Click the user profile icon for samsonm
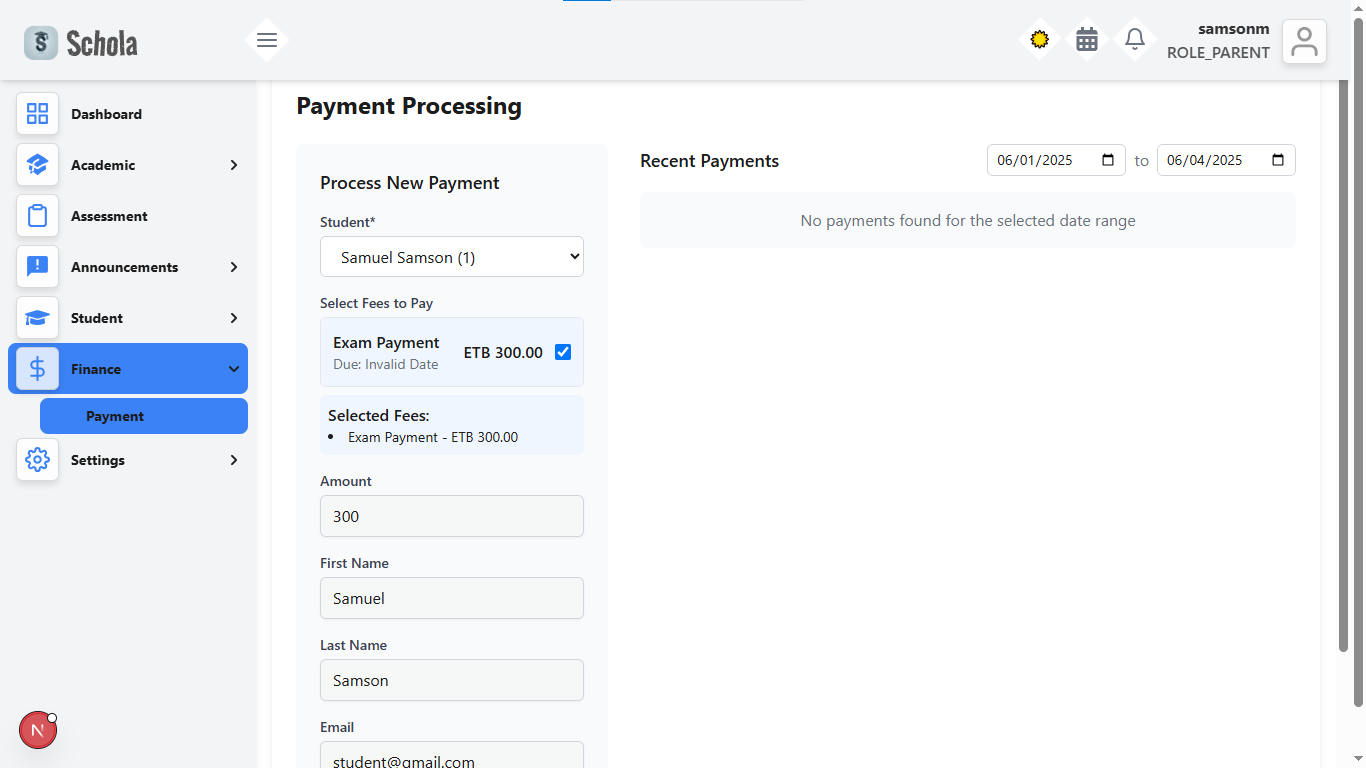This screenshot has width=1366, height=768. point(1304,41)
